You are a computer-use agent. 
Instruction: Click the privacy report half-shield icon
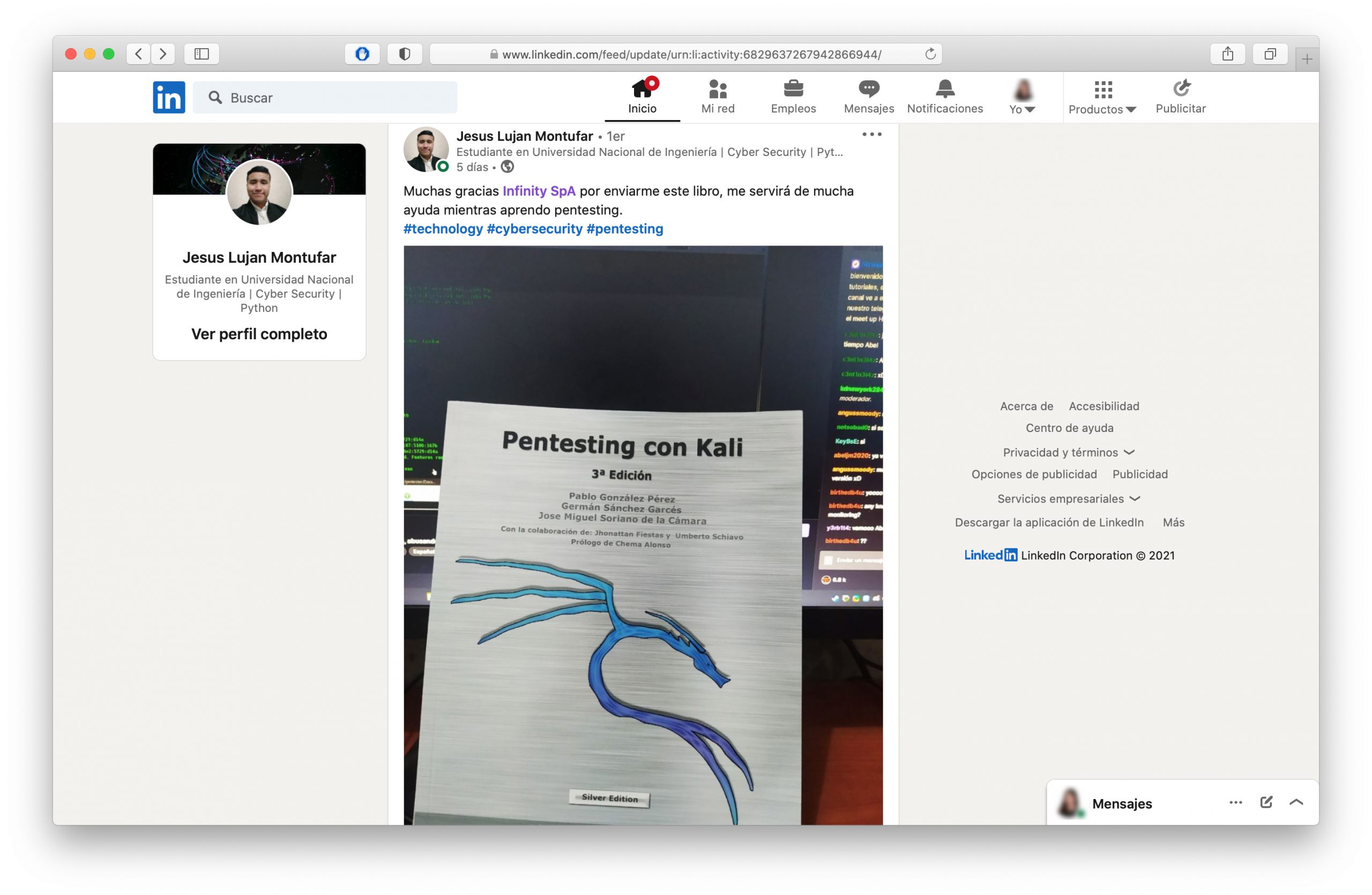pos(405,54)
